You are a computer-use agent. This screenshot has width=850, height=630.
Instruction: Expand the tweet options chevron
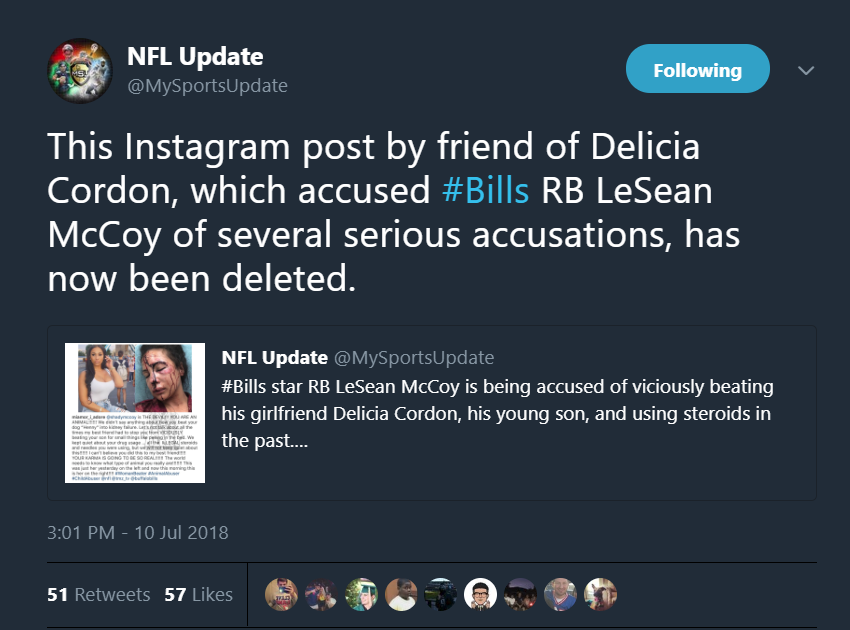806,70
